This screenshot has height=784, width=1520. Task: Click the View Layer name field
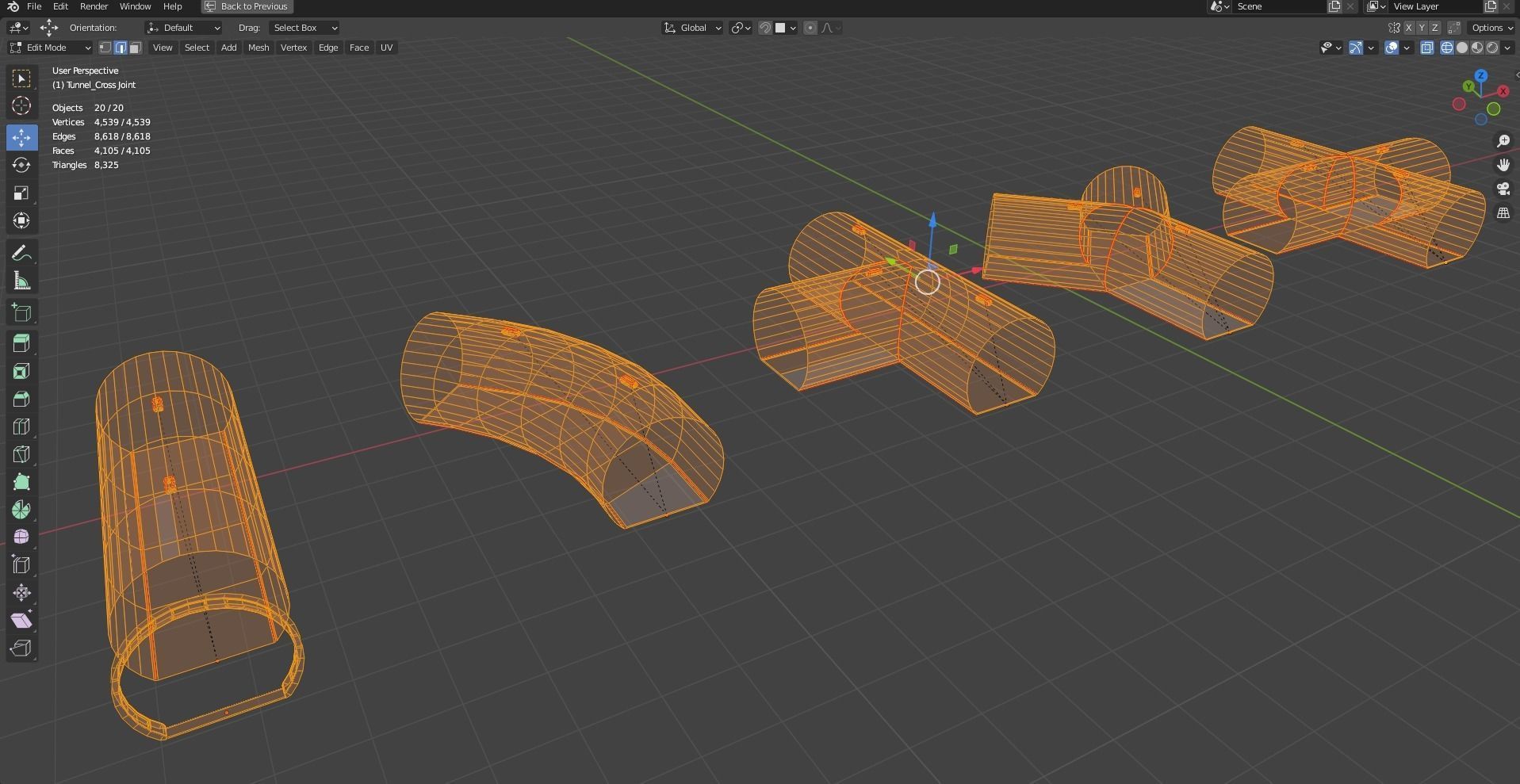[x=1435, y=6]
